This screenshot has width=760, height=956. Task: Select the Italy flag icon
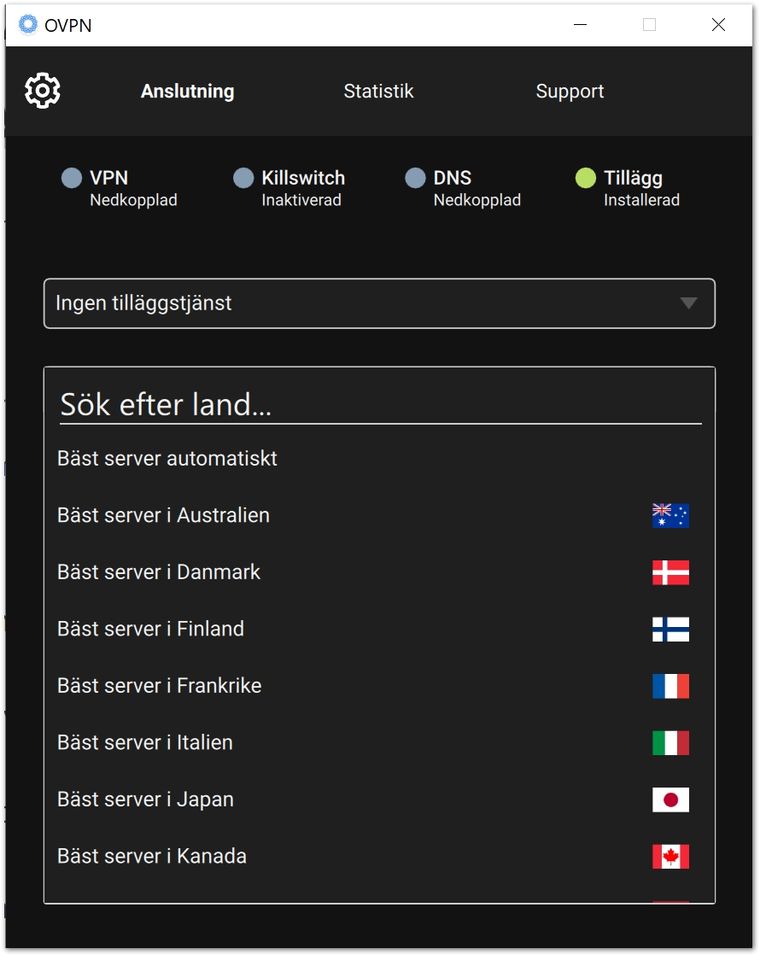pyautogui.click(x=670, y=743)
